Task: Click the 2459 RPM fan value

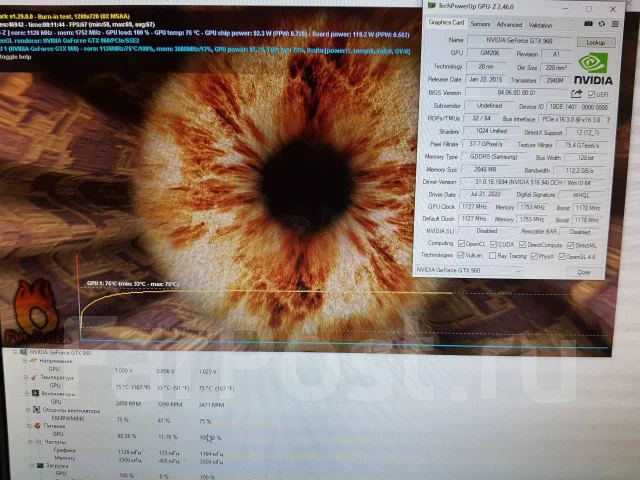Action: point(129,404)
